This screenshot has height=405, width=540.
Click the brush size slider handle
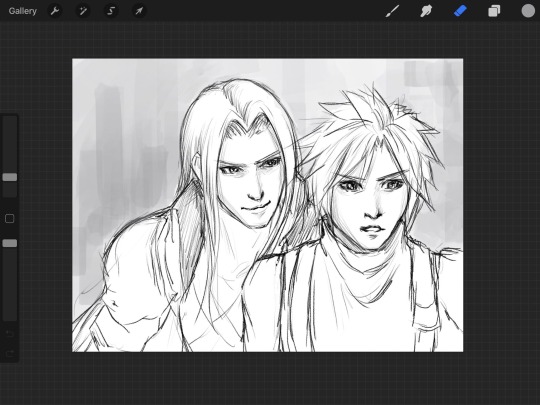coord(10,177)
